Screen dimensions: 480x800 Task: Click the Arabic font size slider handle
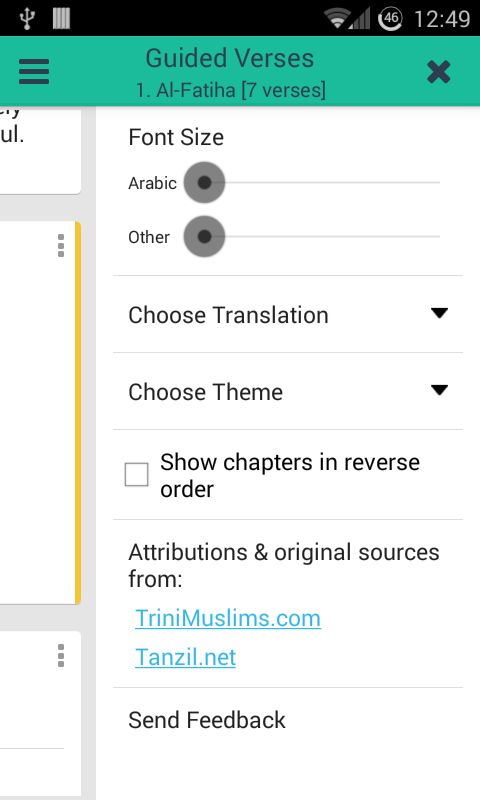pyautogui.click(x=205, y=183)
